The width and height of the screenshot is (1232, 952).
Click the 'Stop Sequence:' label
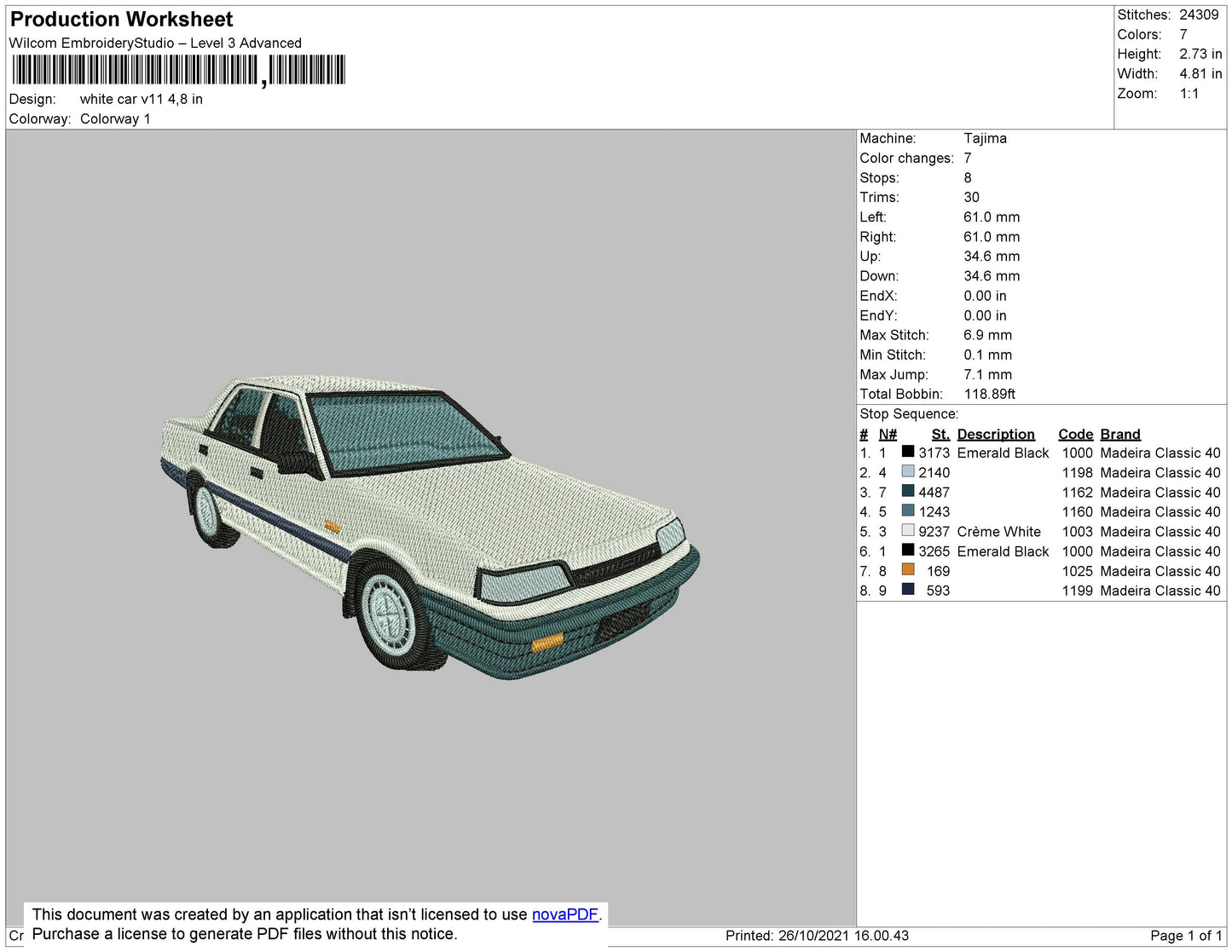pos(909,414)
